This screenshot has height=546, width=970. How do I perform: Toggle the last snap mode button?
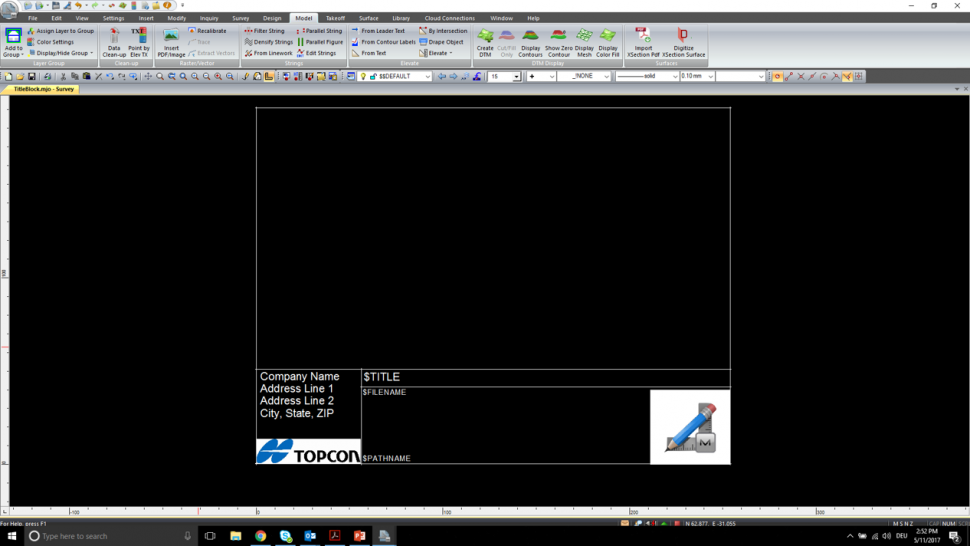coord(858,76)
